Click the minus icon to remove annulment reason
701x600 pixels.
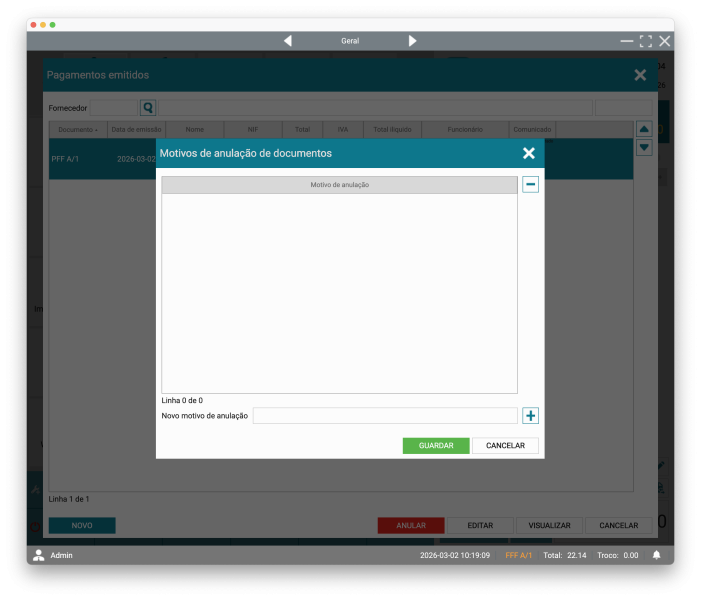[x=530, y=185]
